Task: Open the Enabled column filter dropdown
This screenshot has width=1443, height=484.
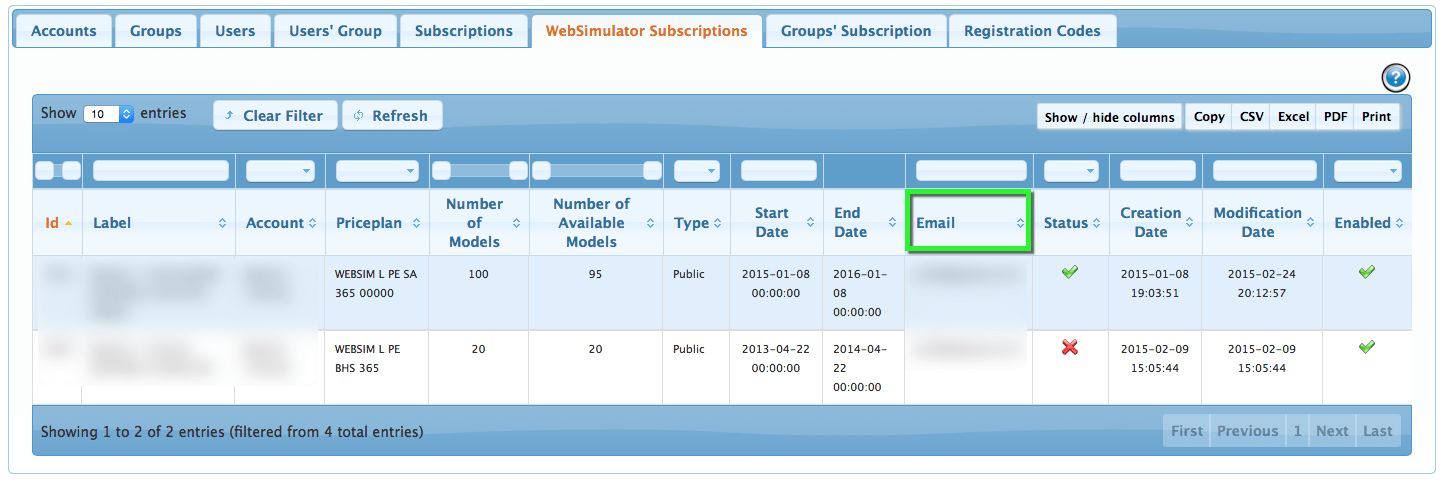Action: [x=1367, y=171]
